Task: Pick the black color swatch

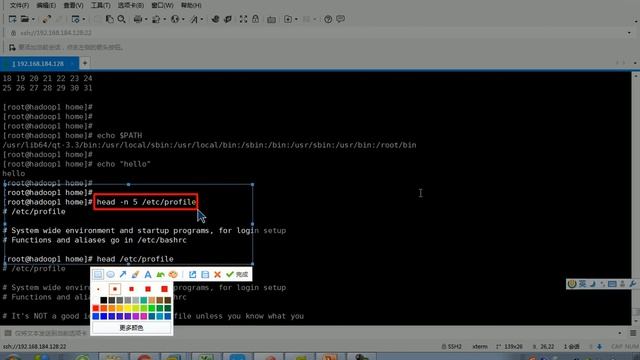Action: [x=104, y=300]
